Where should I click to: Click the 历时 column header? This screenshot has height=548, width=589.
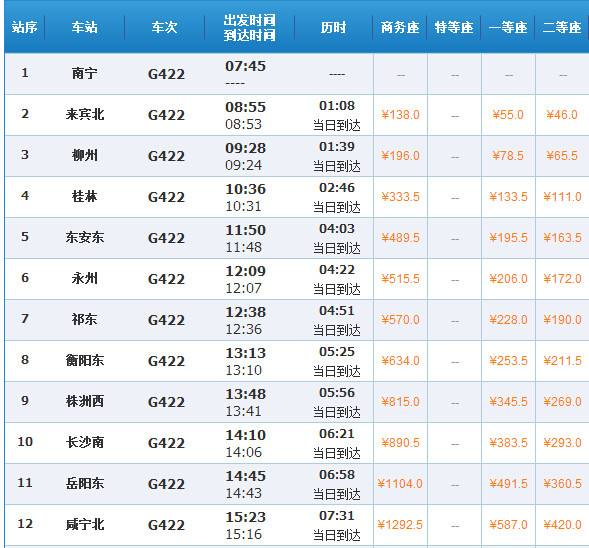coord(333,27)
